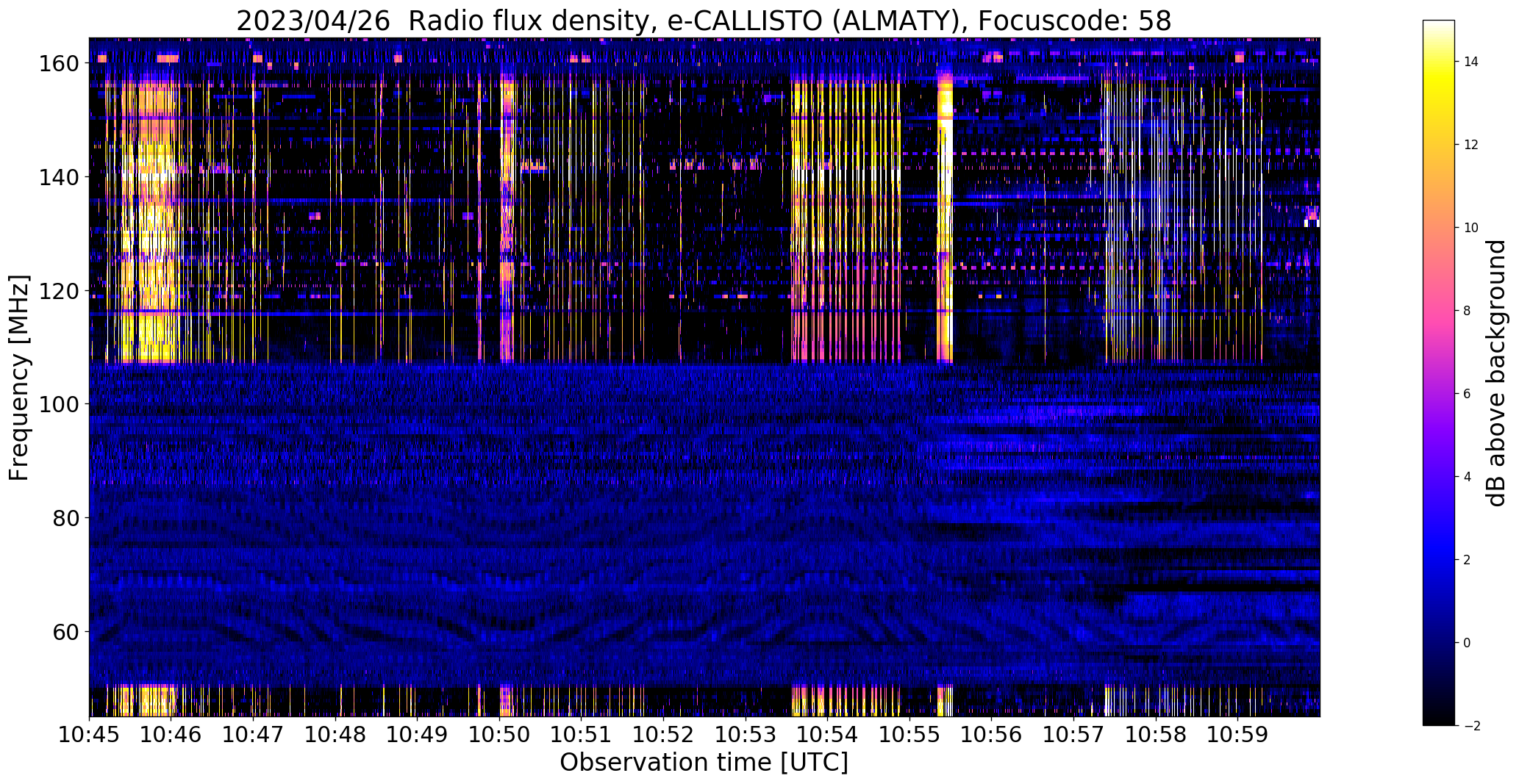Click the 120 frequency tick label
Image resolution: width=1519 pixels, height=784 pixels.
pos(61,291)
